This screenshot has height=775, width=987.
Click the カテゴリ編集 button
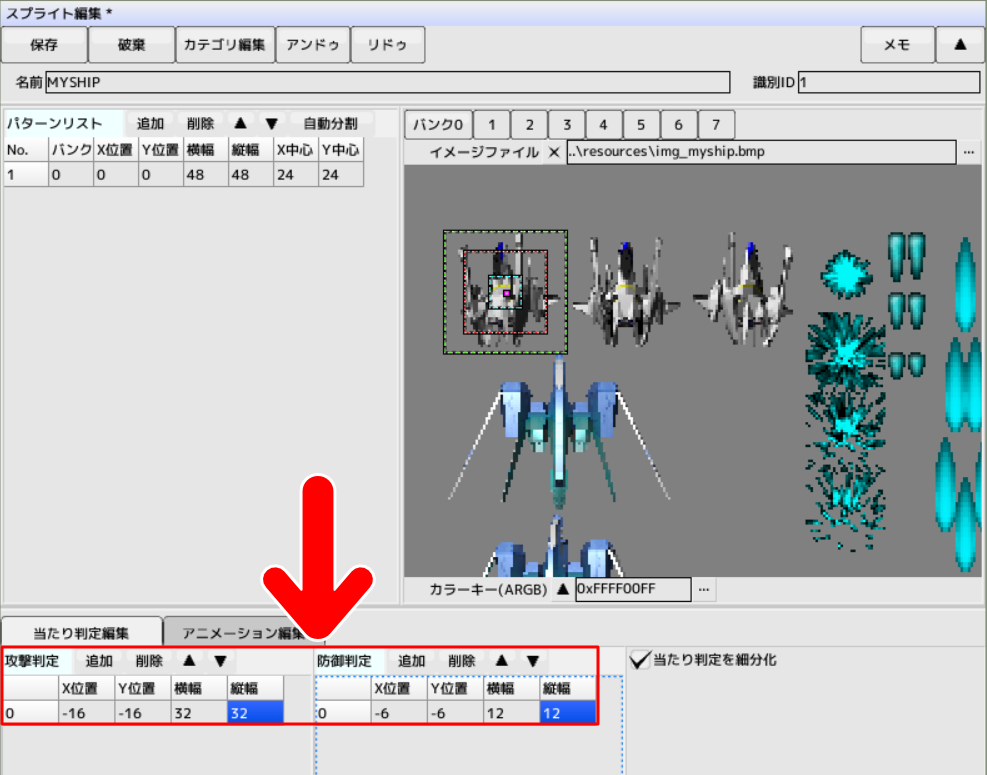coord(224,45)
